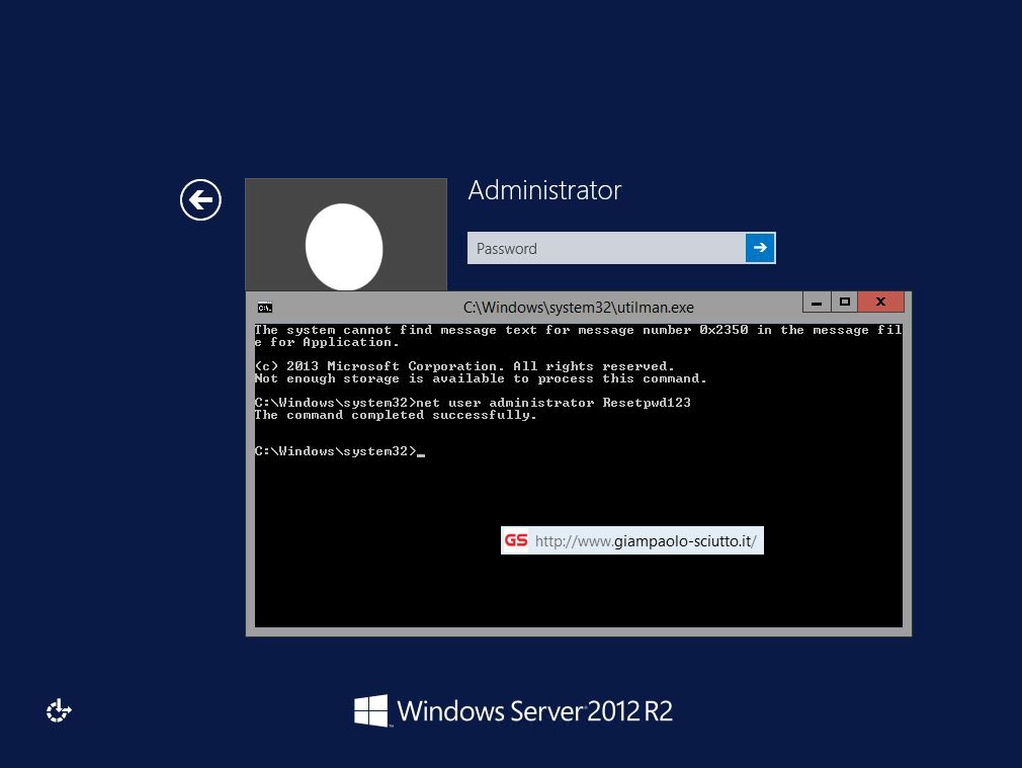
Task: Submit password with the arrow button
Action: click(760, 248)
